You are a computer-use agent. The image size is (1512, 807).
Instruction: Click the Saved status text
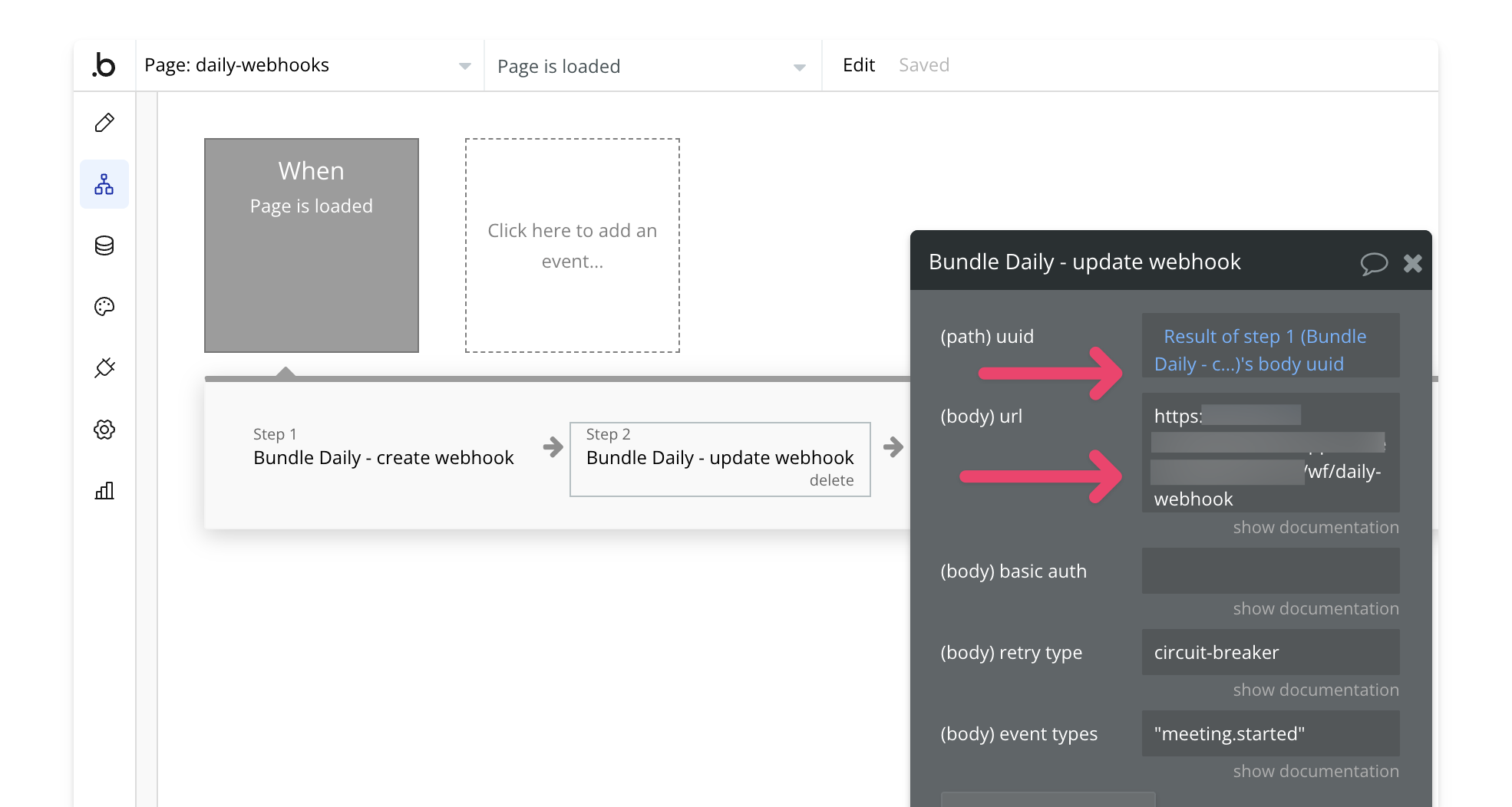click(924, 65)
